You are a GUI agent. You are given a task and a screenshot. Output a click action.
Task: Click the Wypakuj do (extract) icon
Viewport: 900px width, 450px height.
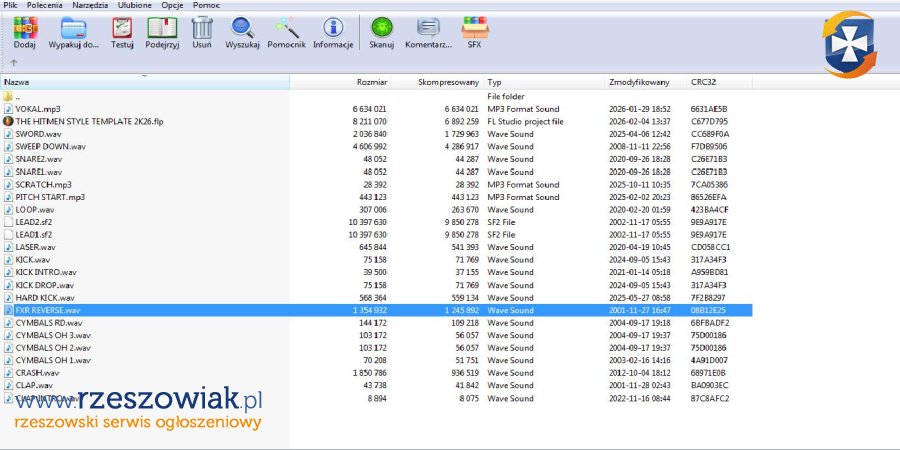coord(74,30)
